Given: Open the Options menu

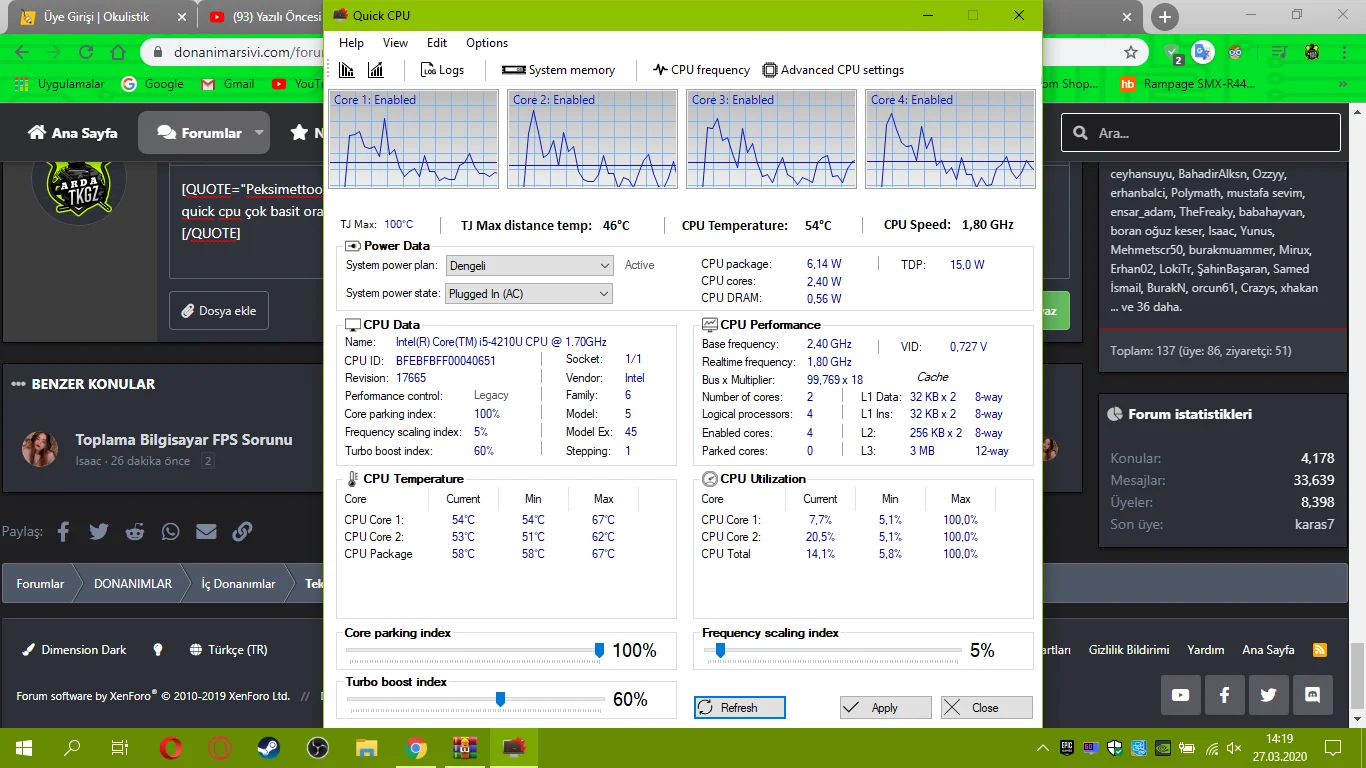Looking at the screenshot, I should click(487, 43).
